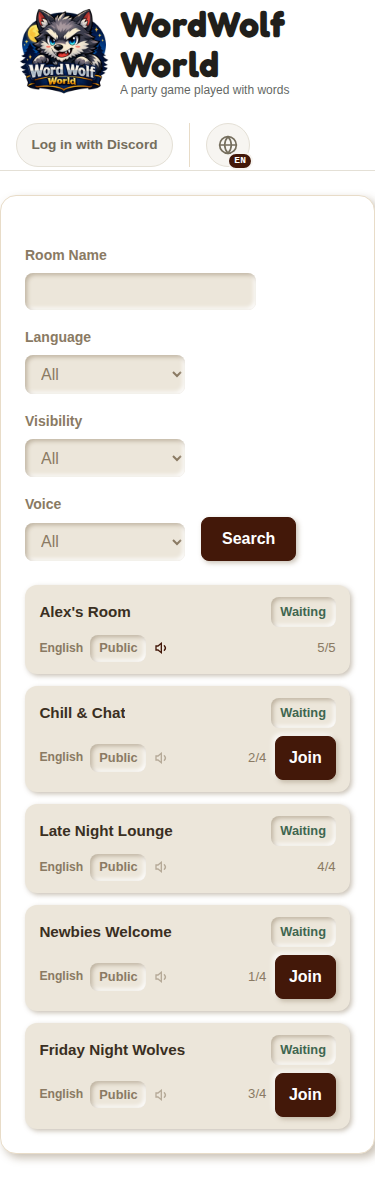
Task: Join the Newbies Welcome room
Action: click(305, 977)
